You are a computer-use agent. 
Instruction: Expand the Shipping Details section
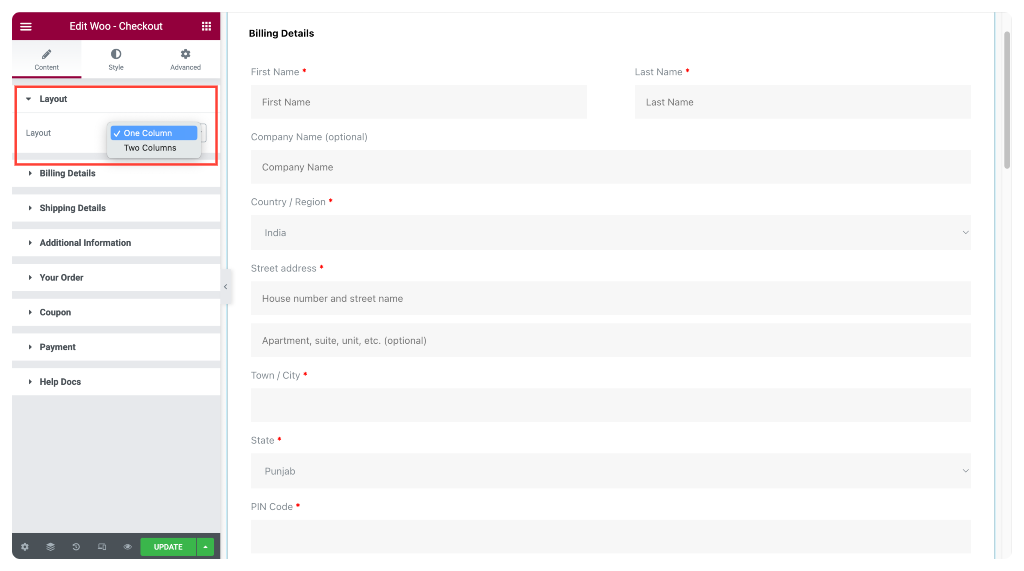116,208
